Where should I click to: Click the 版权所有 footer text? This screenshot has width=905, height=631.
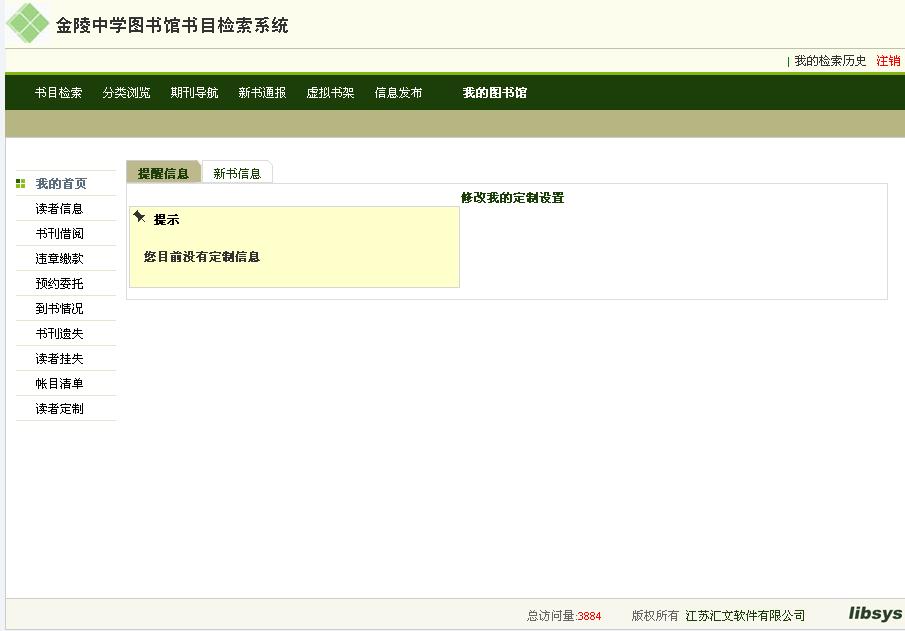pos(655,615)
